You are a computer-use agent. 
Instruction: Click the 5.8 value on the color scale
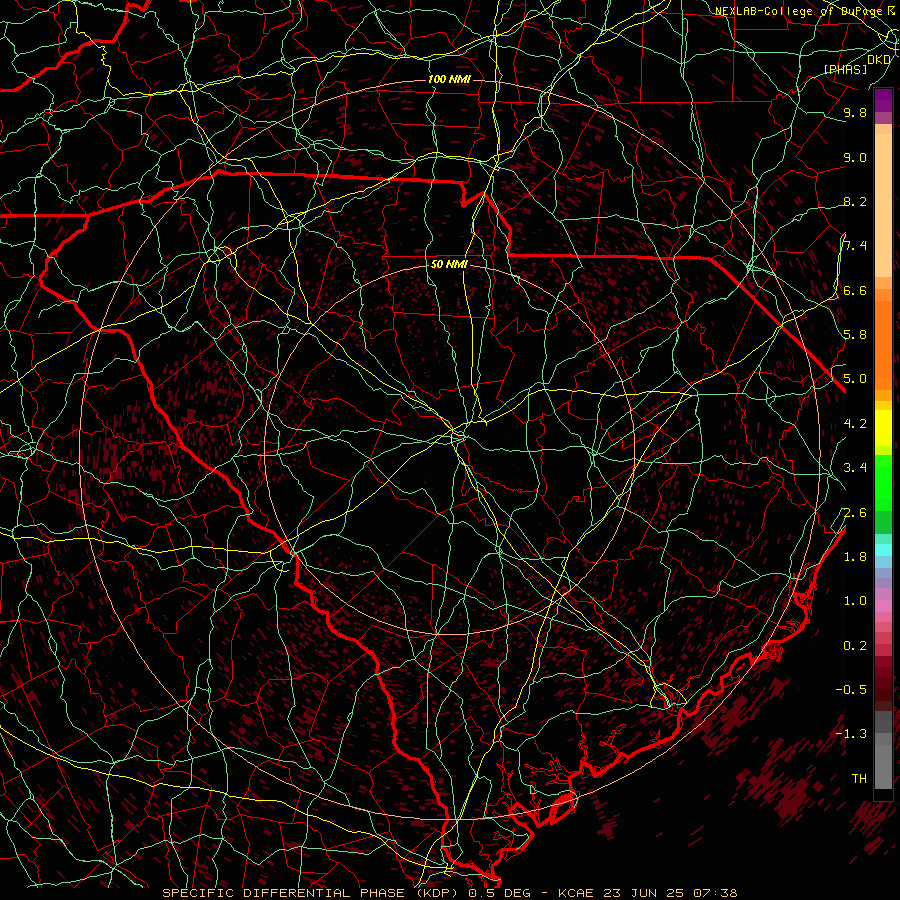pyautogui.click(x=855, y=335)
